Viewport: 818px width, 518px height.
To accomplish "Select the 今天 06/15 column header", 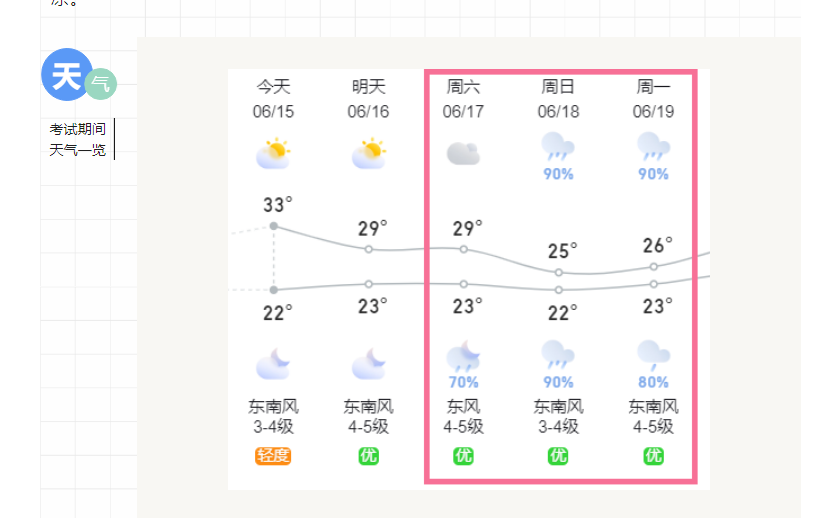I will [273, 99].
